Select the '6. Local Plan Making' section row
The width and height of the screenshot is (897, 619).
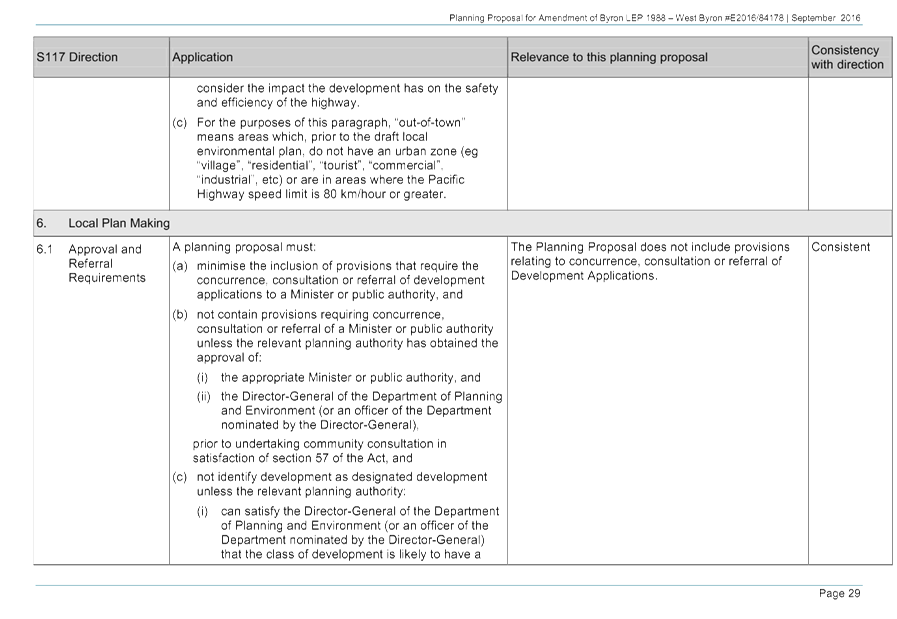click(x=462, y=223)
